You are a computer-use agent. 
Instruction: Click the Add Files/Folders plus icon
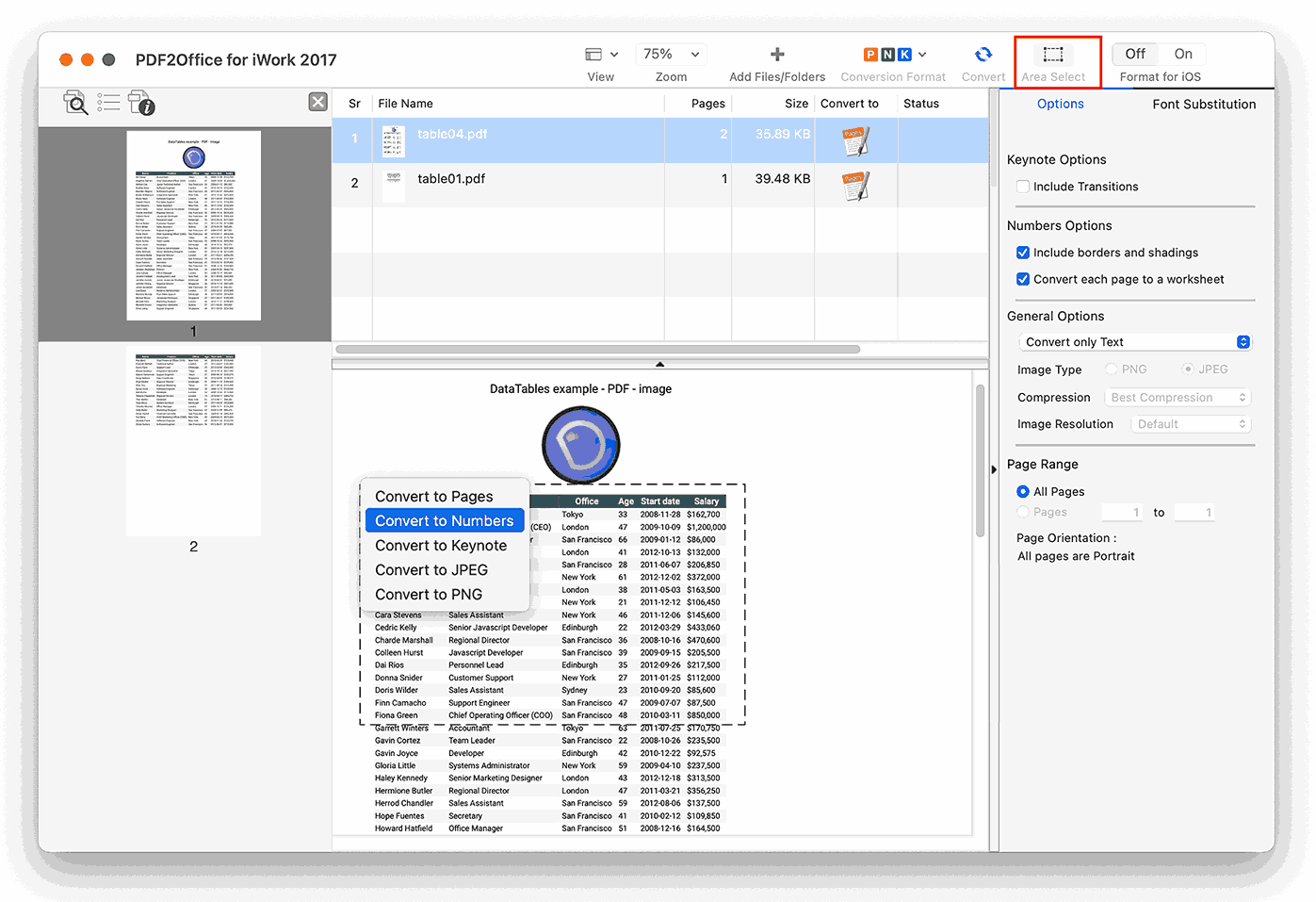click(x=777, y=55)
